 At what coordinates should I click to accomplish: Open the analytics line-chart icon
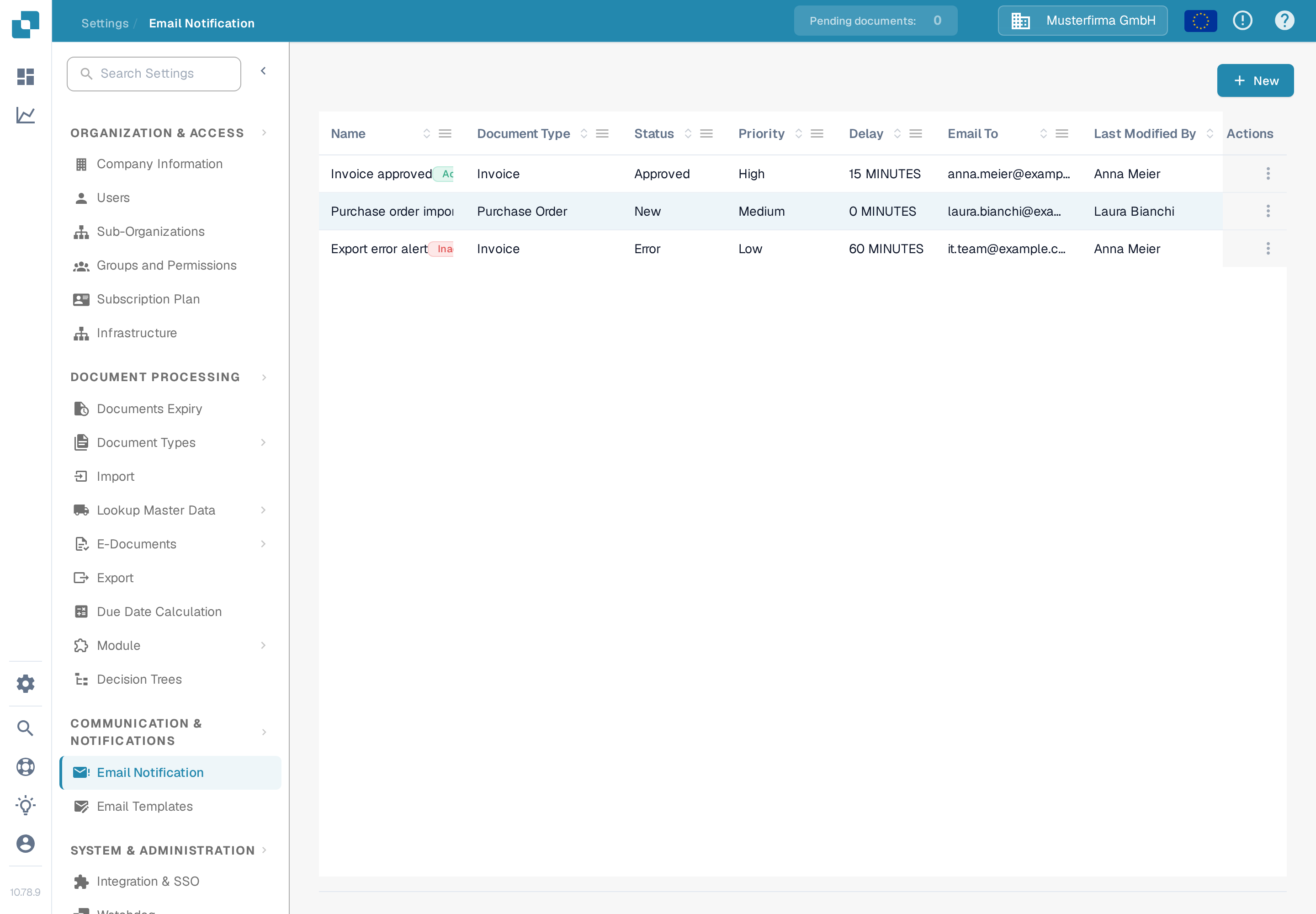[x=25, y=115]
